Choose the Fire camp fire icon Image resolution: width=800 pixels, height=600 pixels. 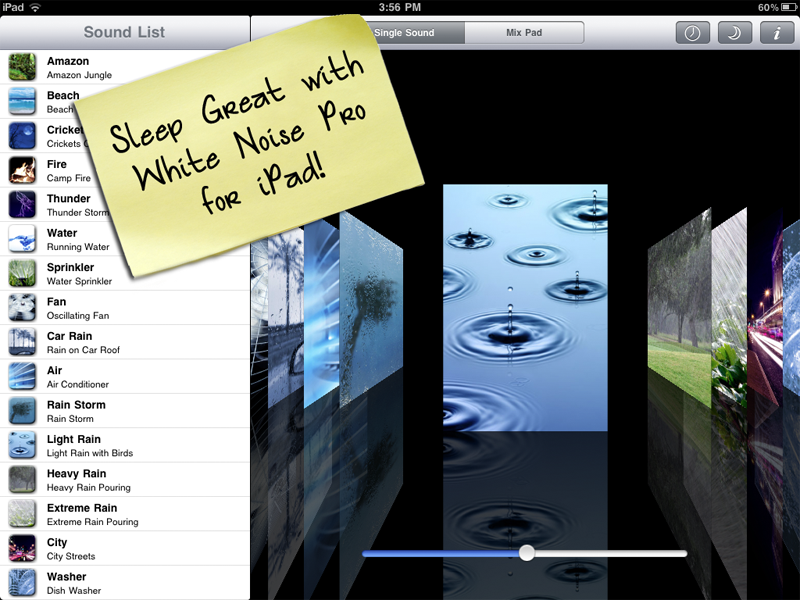(x=22, y=170)
